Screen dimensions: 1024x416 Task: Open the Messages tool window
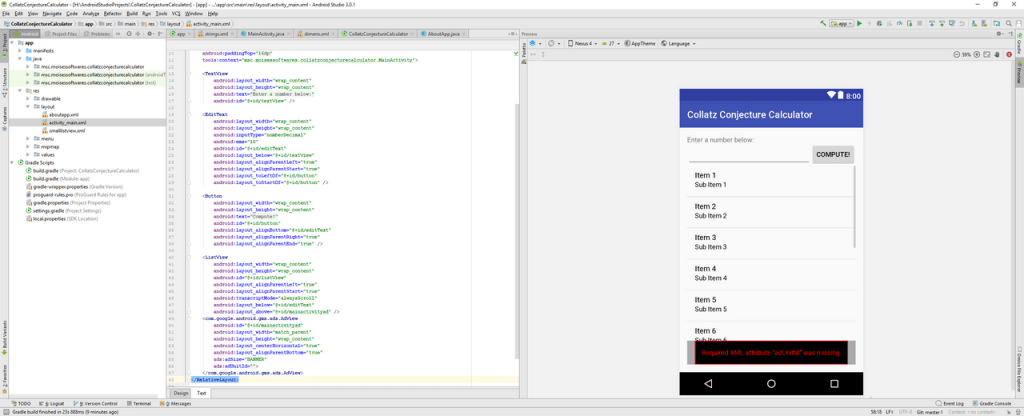pyautogui.click(x=177, y=404)
